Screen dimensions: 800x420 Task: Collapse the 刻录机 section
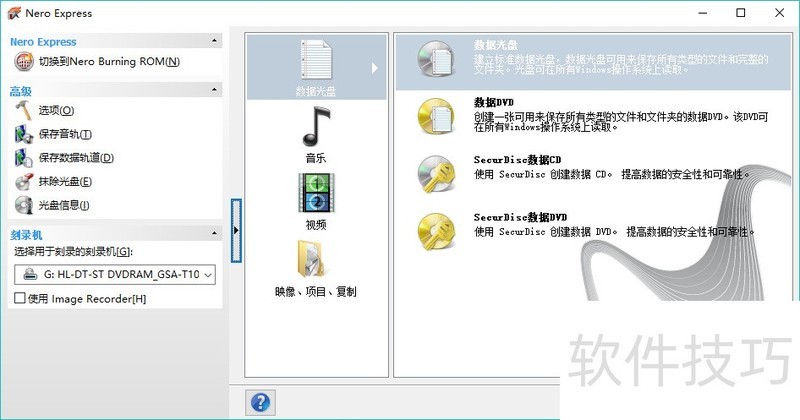(214, 233)
